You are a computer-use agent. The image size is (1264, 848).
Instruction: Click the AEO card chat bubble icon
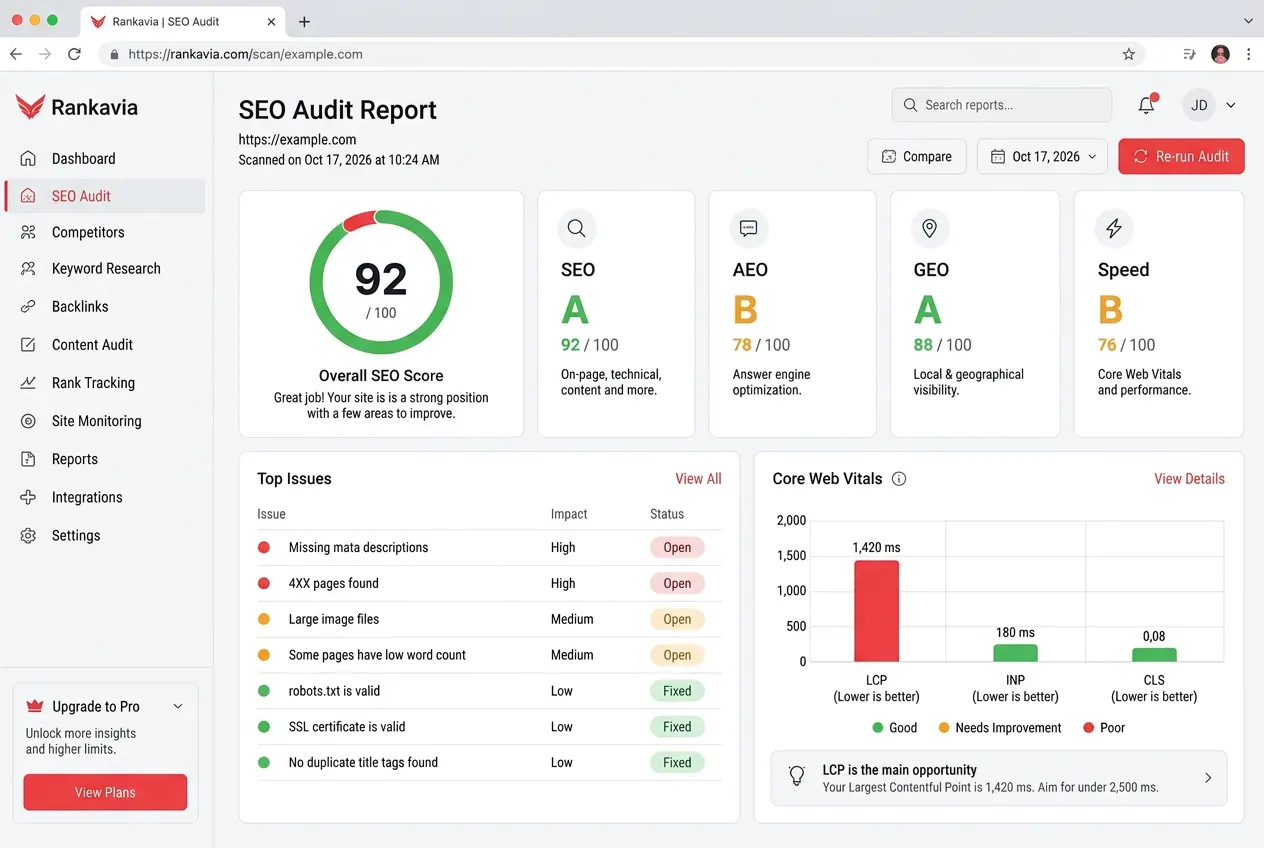pyautogui.click(x=749, y=228)
